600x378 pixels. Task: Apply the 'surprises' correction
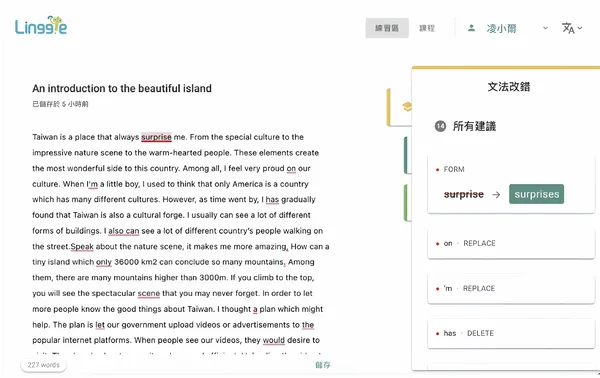coord(536,194)
